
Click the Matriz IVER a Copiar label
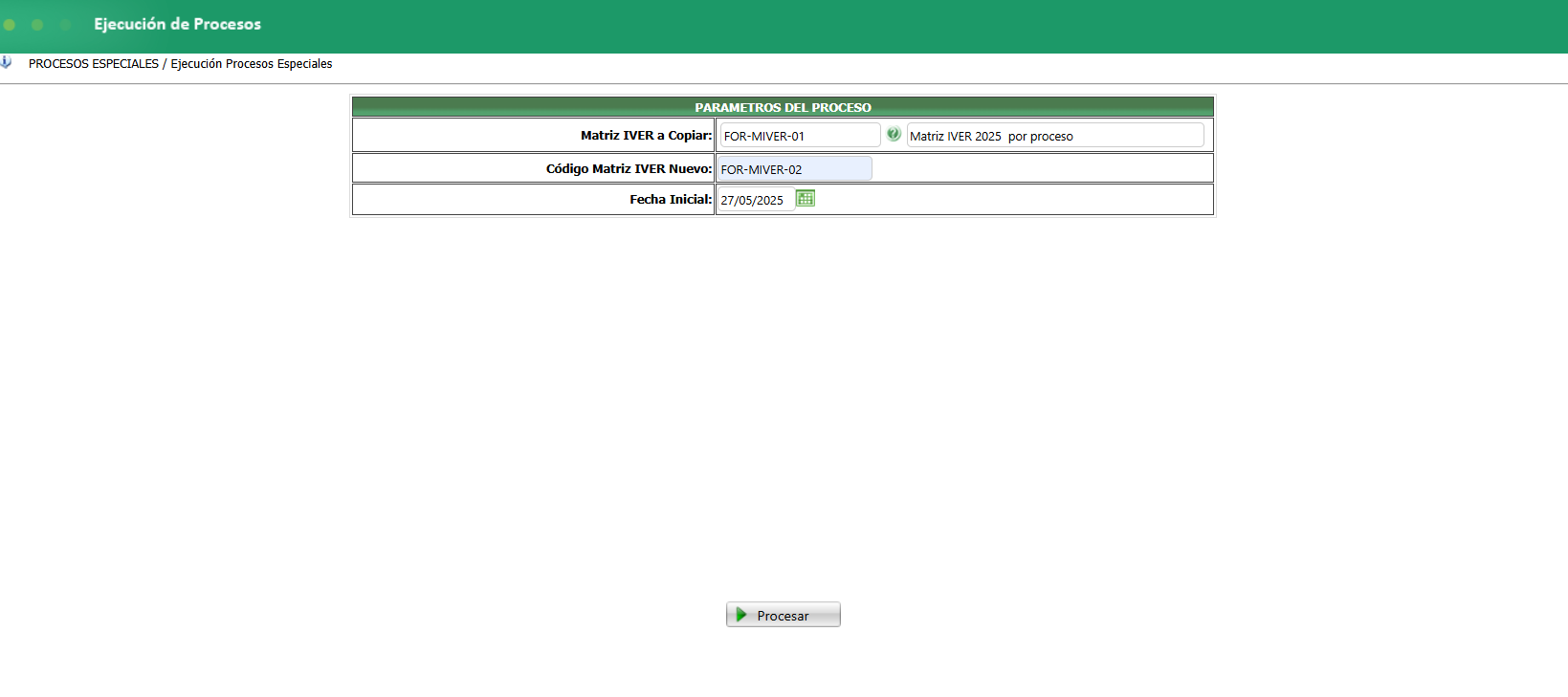point(646,135)
